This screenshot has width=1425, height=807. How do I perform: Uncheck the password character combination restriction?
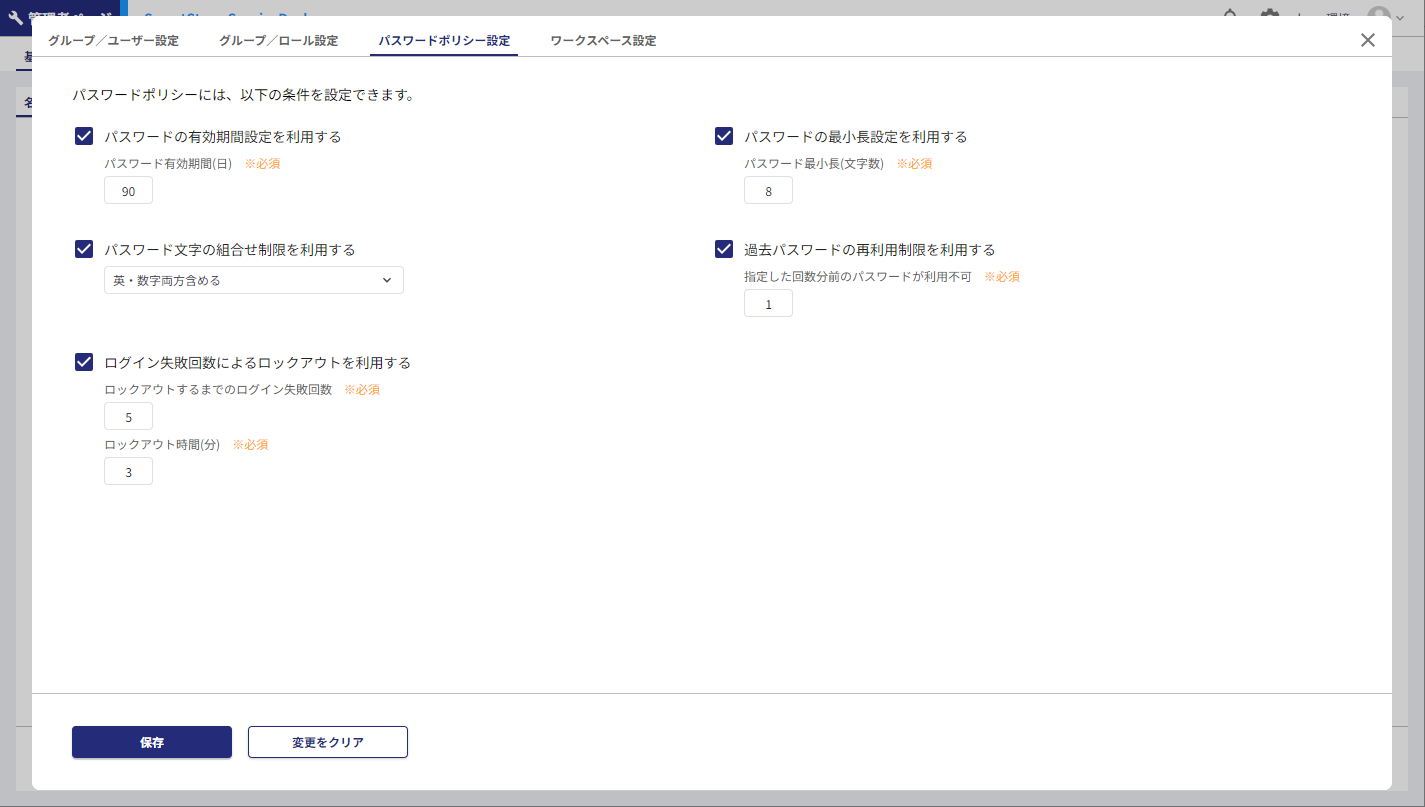pyautogui.click(x=84, y=249)
